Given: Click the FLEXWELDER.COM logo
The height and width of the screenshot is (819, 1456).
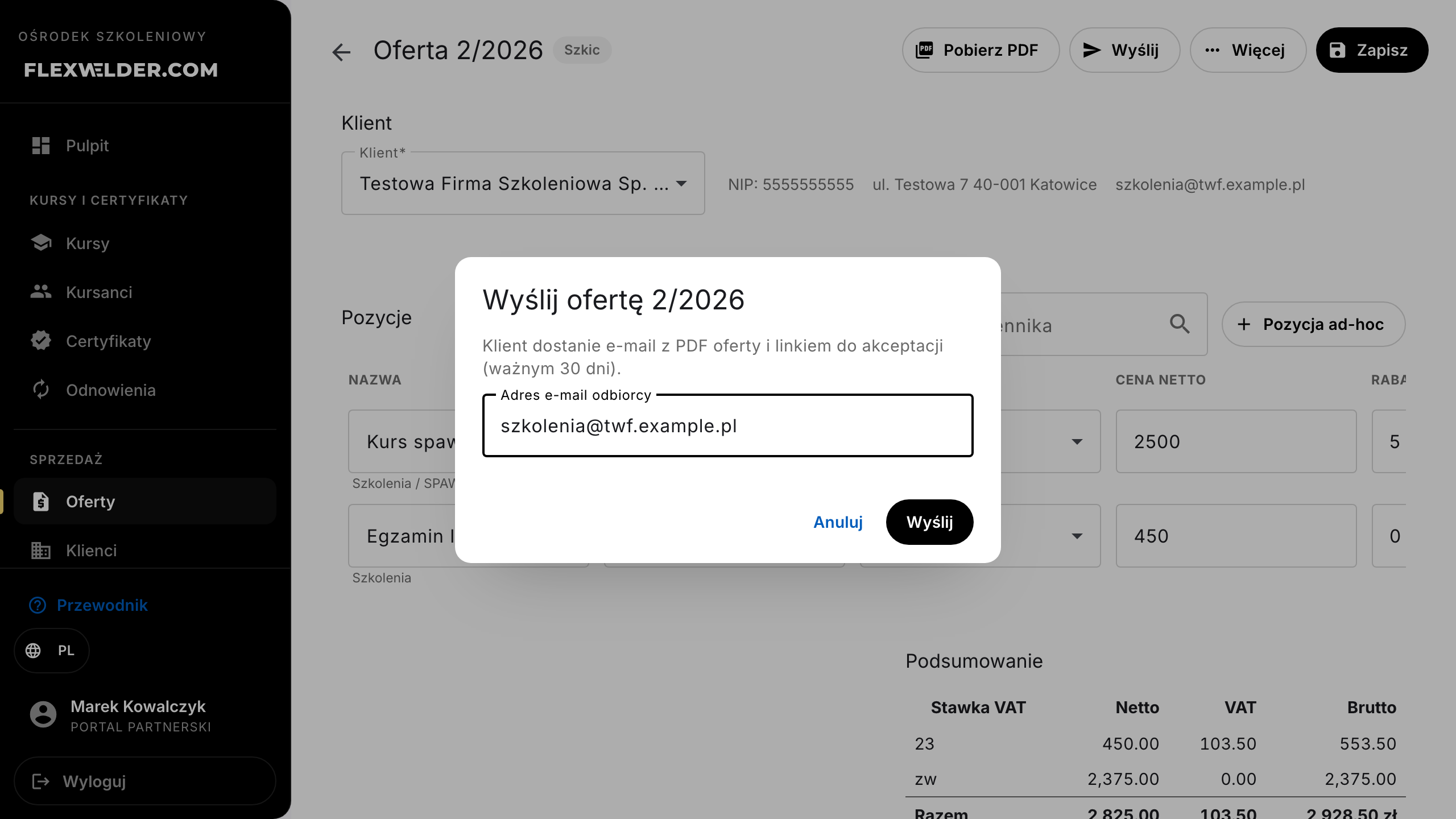Looking at the screenshot, I should click(x=121, y=70).
